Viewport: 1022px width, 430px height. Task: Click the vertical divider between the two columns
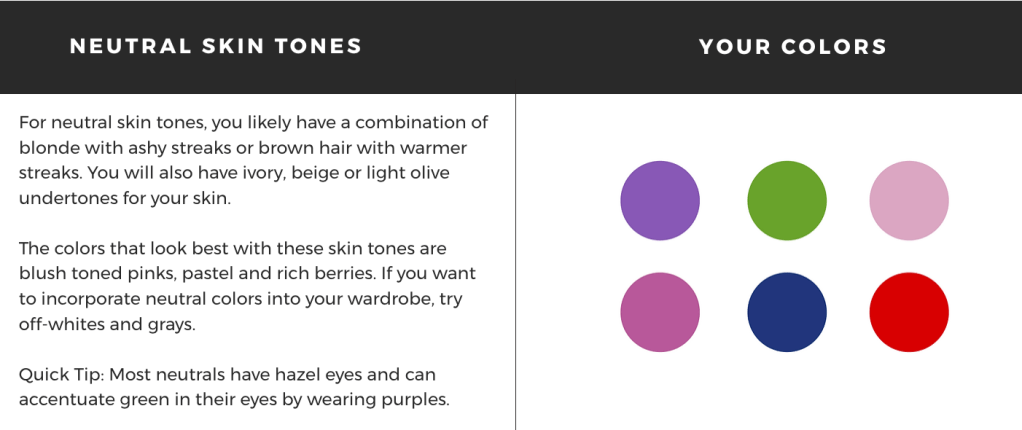click(515, 260)
